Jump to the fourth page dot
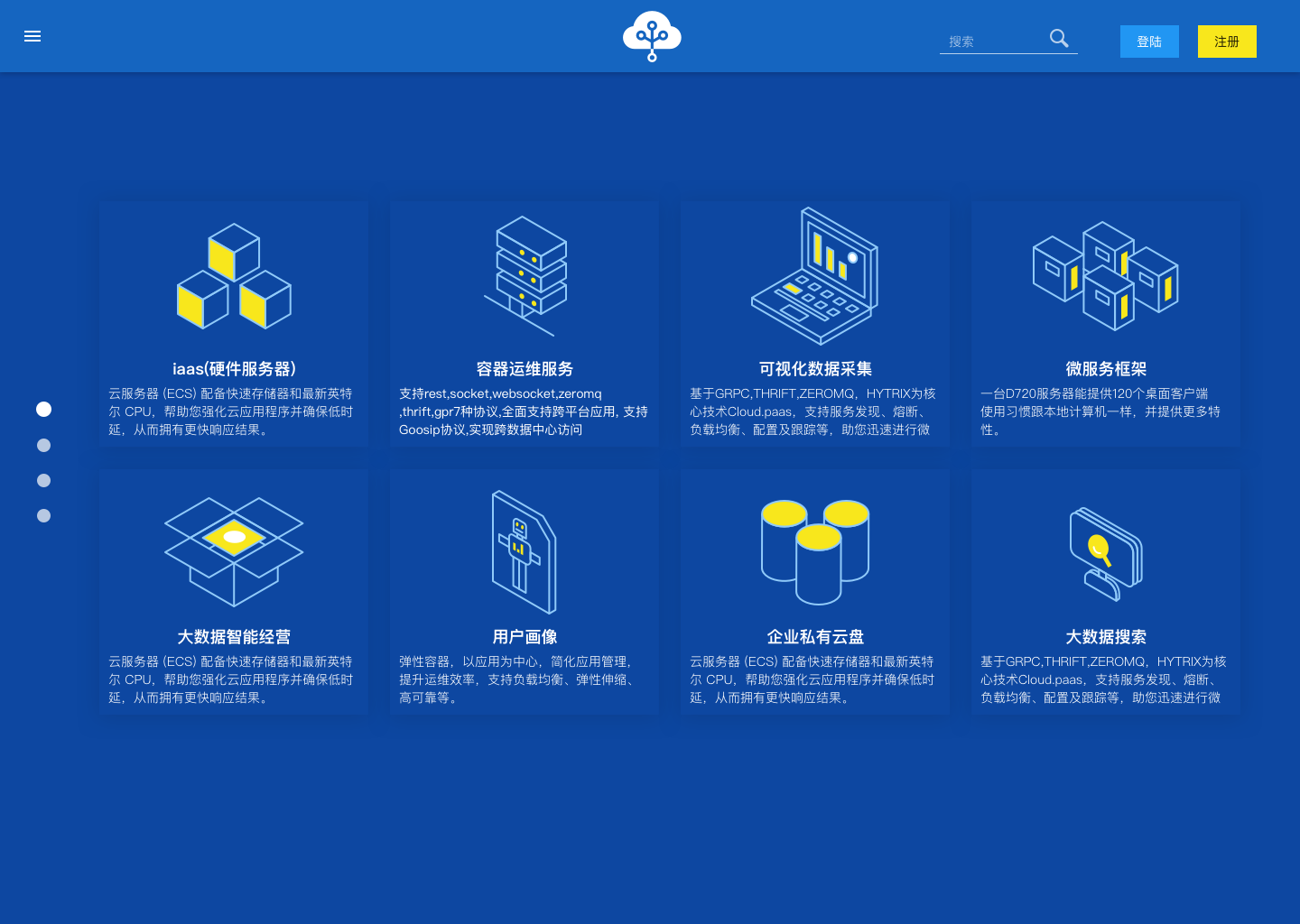This screenshot has height=924, width=1300. tap(43, 515)
